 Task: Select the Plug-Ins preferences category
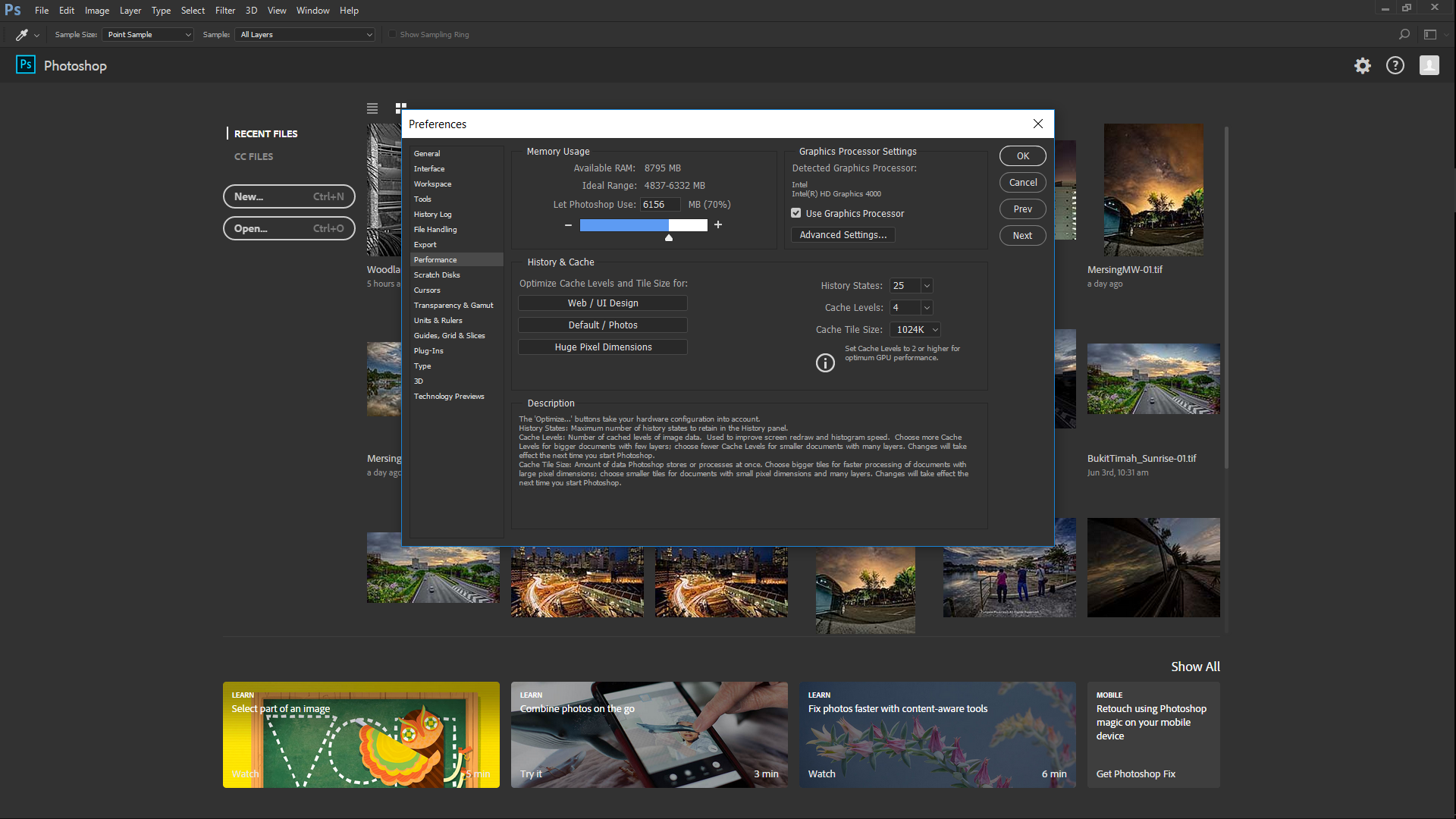tap(457, 350)
